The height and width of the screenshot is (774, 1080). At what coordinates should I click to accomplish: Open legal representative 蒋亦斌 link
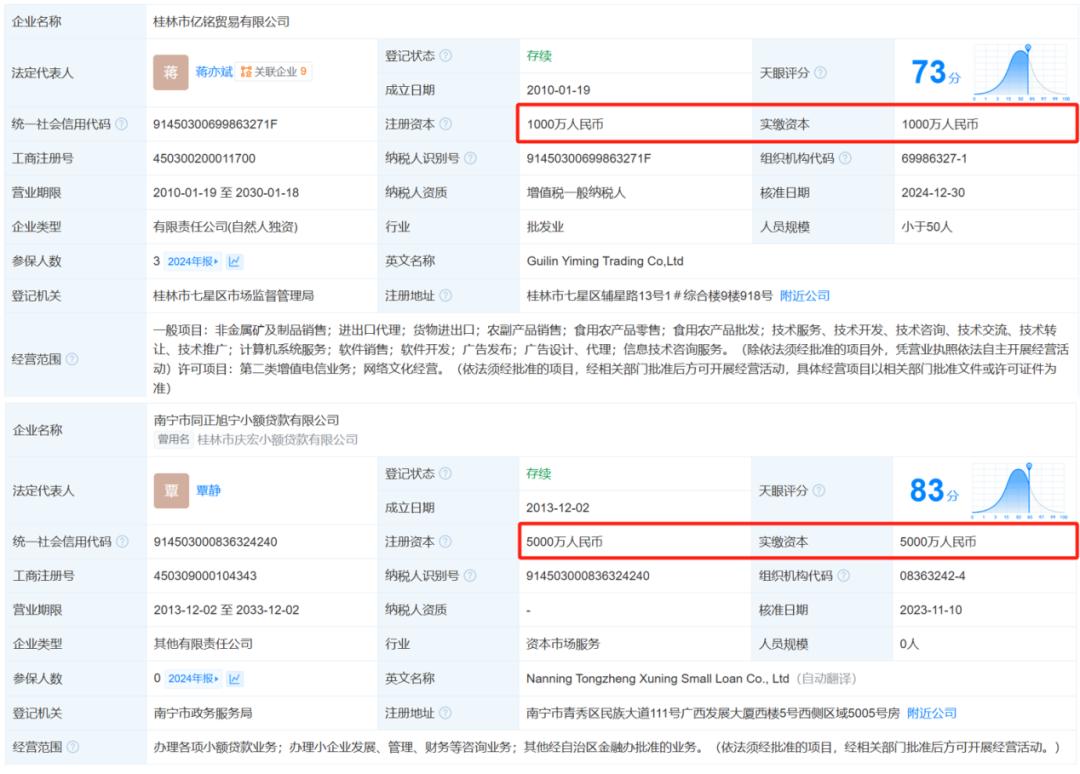point(214,72)
